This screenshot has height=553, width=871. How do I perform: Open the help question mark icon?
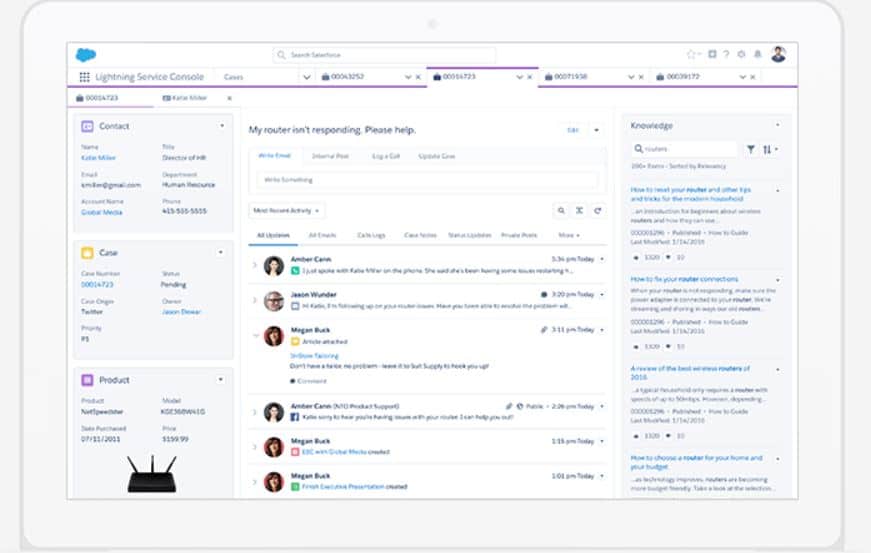coord(726,54)
